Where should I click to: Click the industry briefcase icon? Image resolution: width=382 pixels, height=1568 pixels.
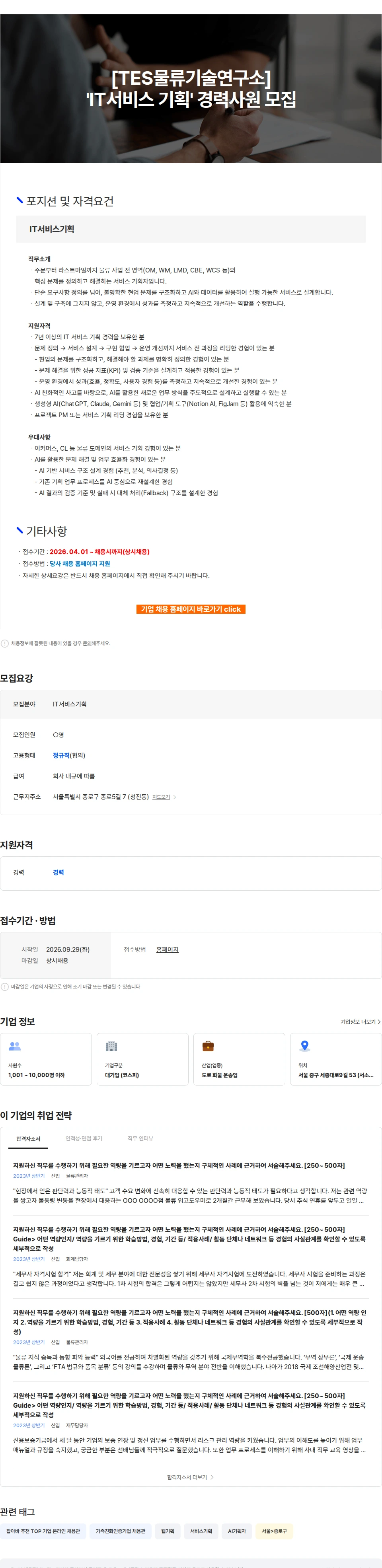pyautogui.click(x=208, y=1047)
